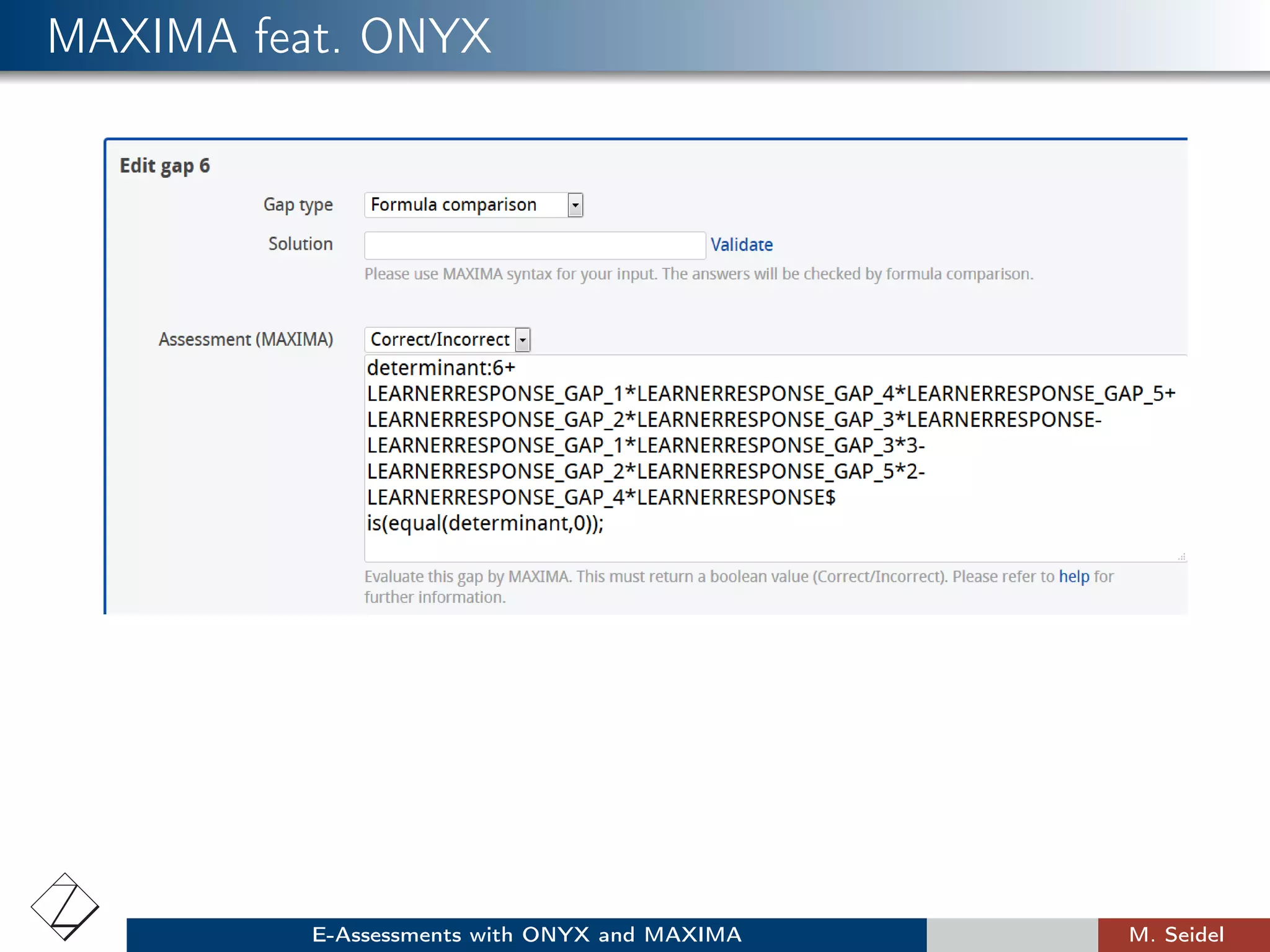Viewport: 1270px width, 952px height.
Task: Open the Correct/Incorrect assessment dropdown
Action: [447, 340]
